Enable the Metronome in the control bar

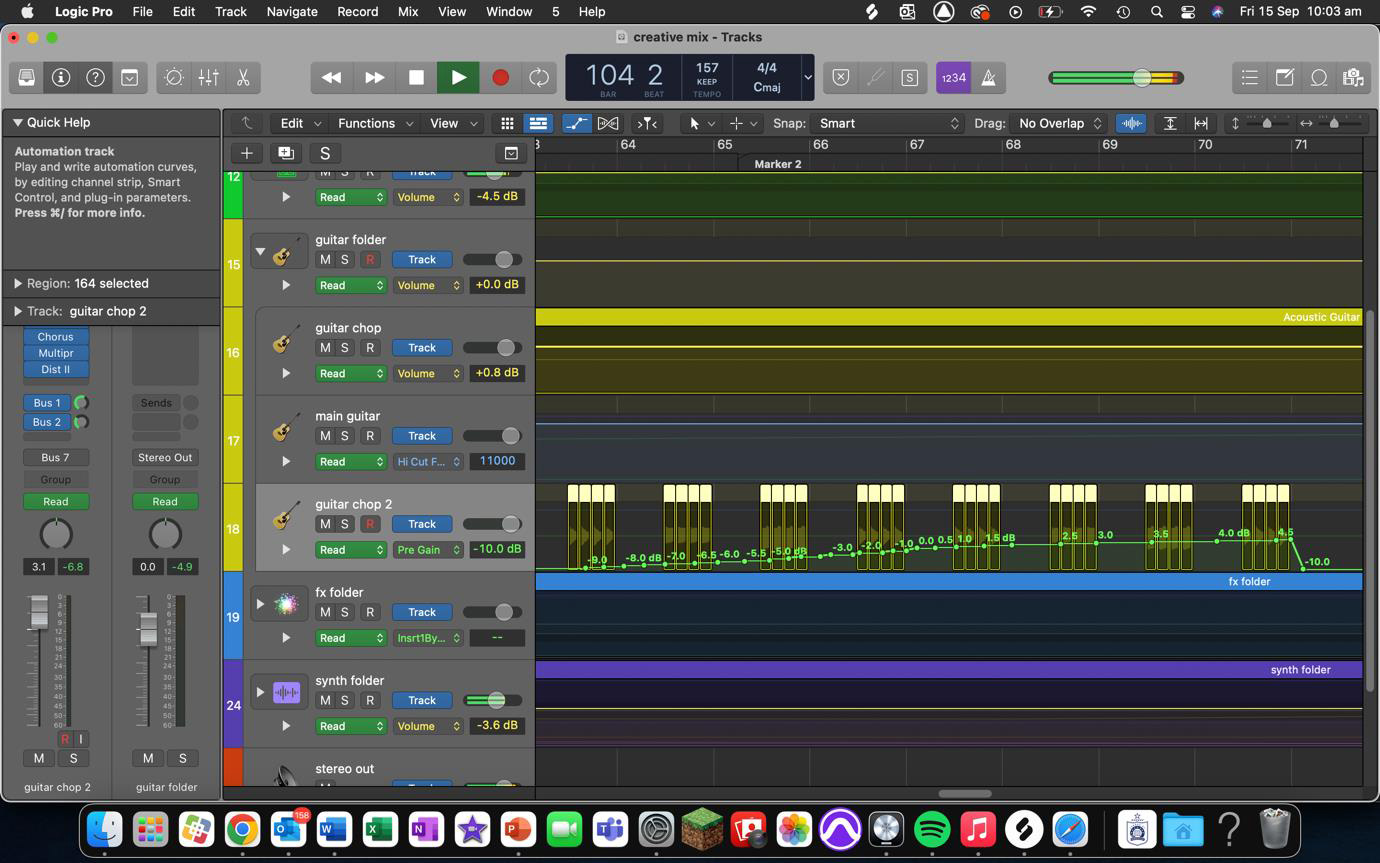988,77
